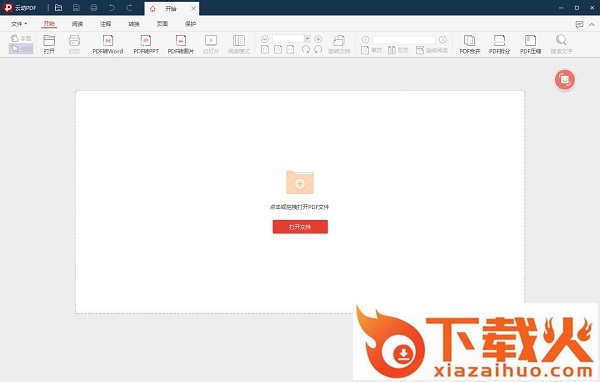Click the red P app logo
The image size is (600, 382).
point(8,8)
